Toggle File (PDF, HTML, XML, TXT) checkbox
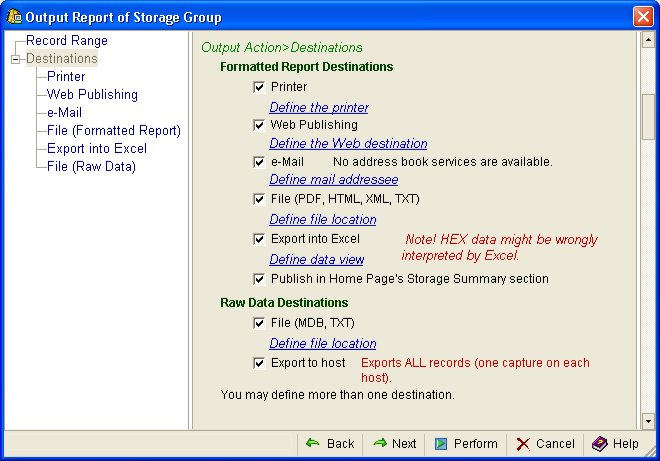 click(259, 199)
